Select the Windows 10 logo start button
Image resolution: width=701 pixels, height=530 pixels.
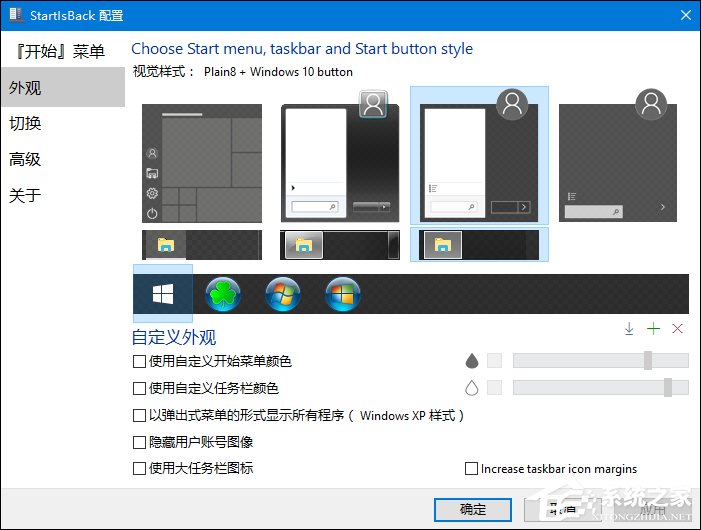click(162, 294)
